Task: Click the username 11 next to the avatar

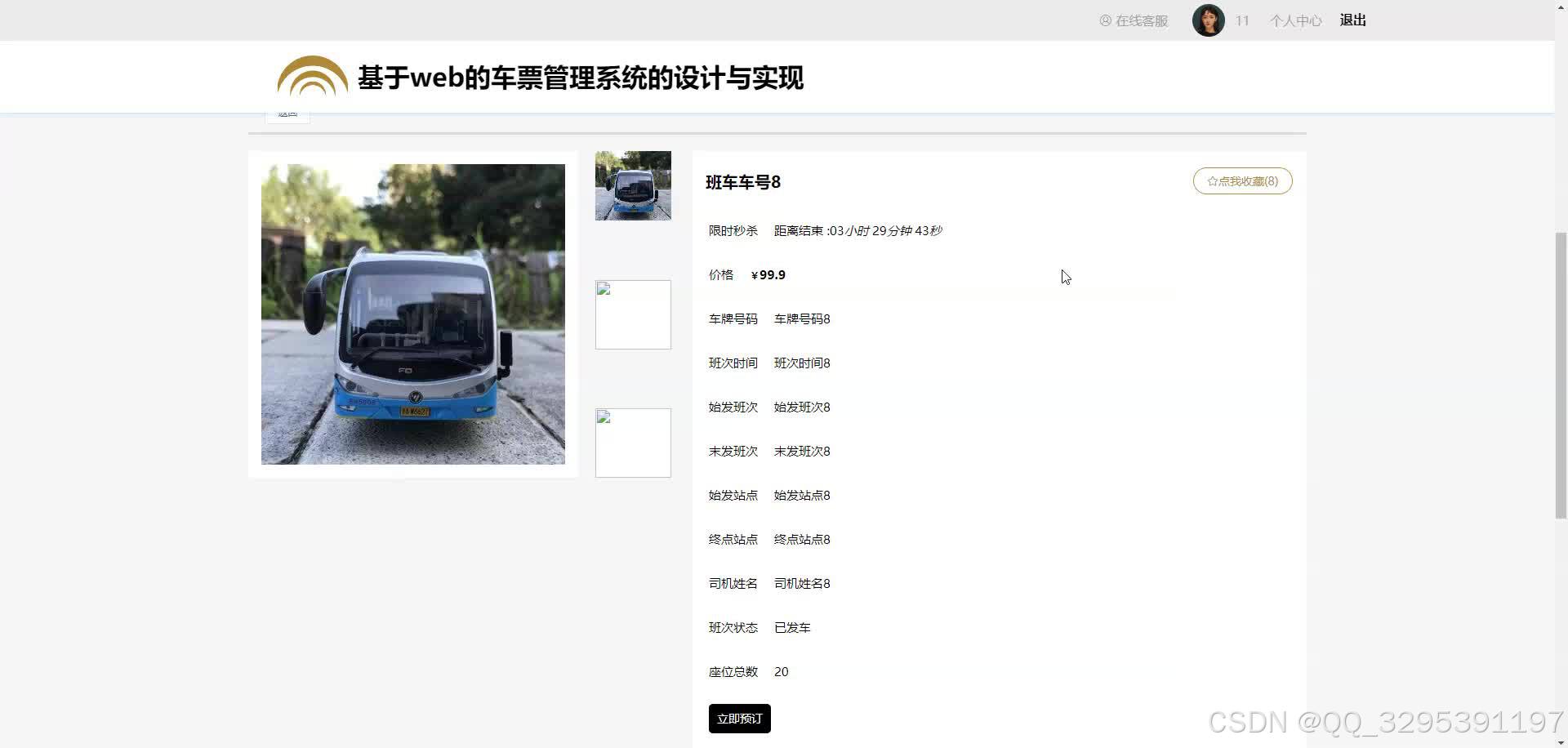Action: [x=1242, y=20]
